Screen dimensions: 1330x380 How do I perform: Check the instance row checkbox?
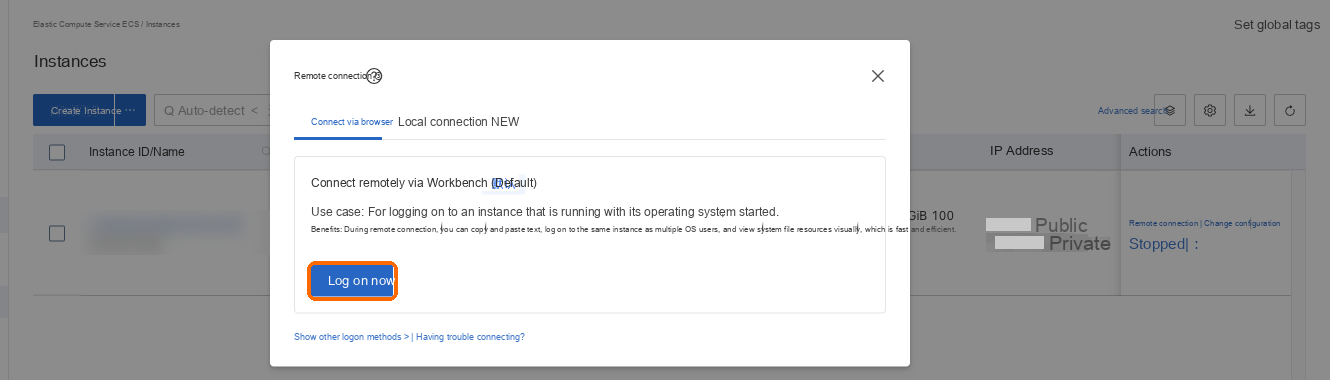pos(57,233)
